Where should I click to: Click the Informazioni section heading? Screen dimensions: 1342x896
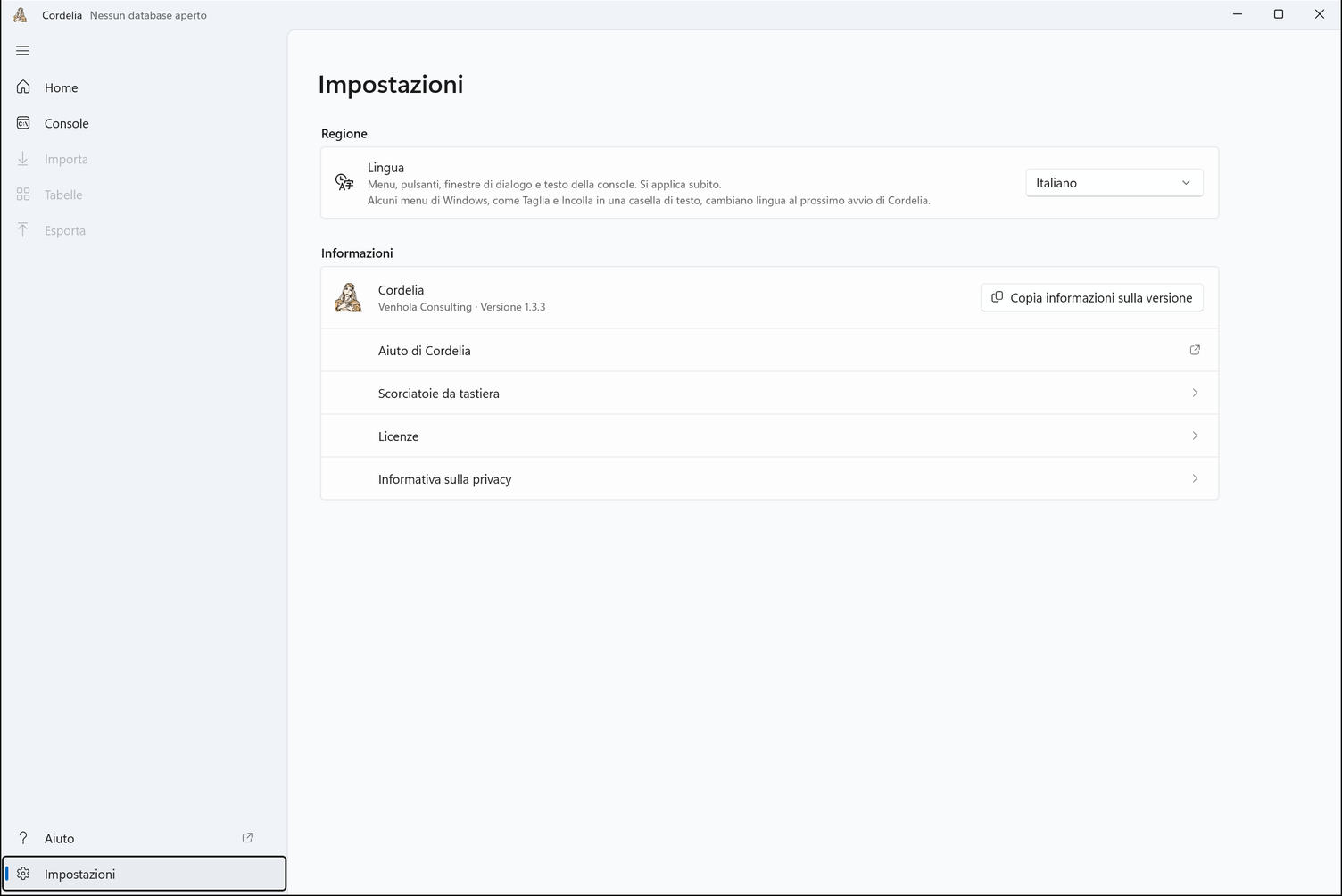tap(357, 253)
